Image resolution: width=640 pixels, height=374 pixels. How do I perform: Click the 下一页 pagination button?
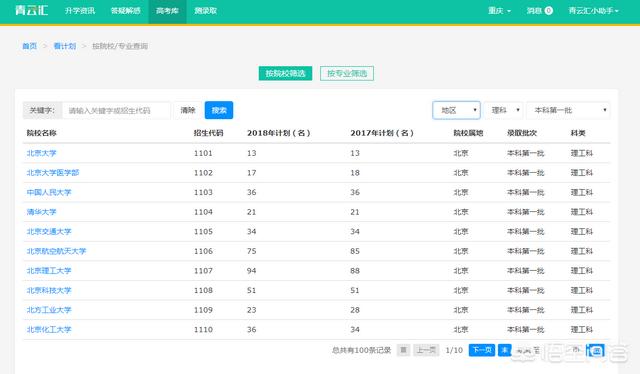pyautogui.click(x=482, y=350)
